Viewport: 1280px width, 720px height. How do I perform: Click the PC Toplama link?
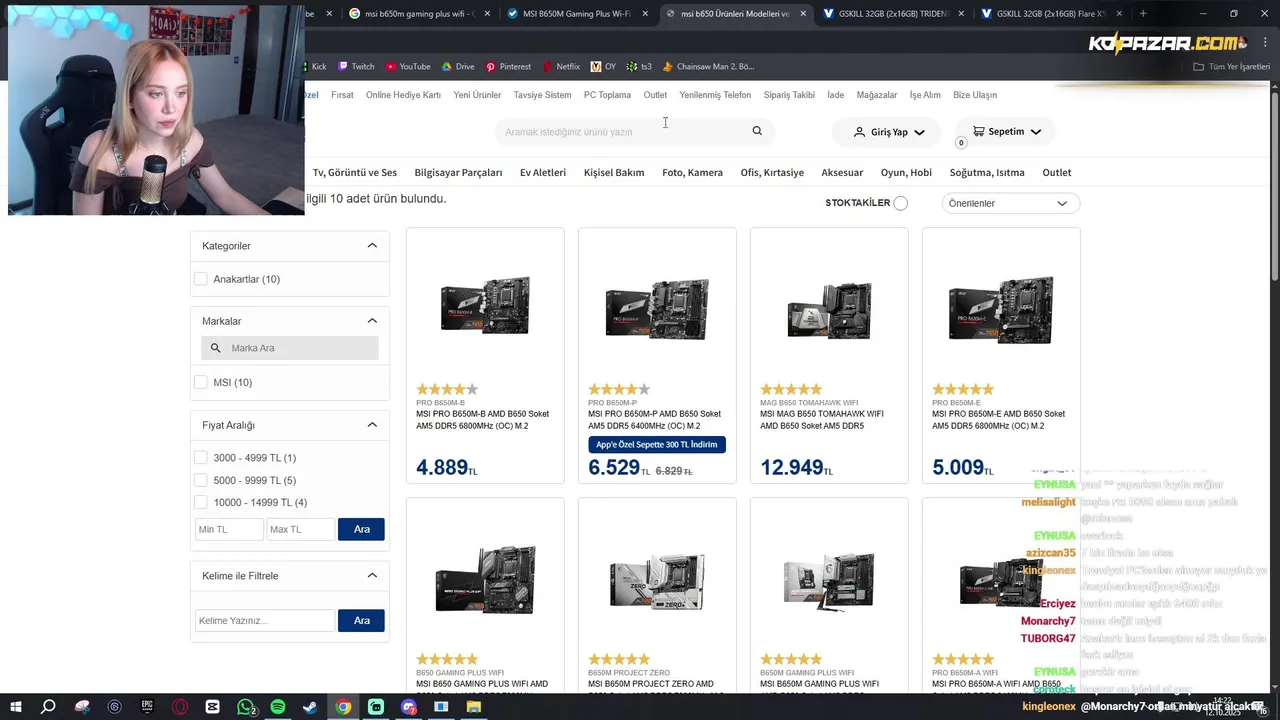click(x=607, y=95)
